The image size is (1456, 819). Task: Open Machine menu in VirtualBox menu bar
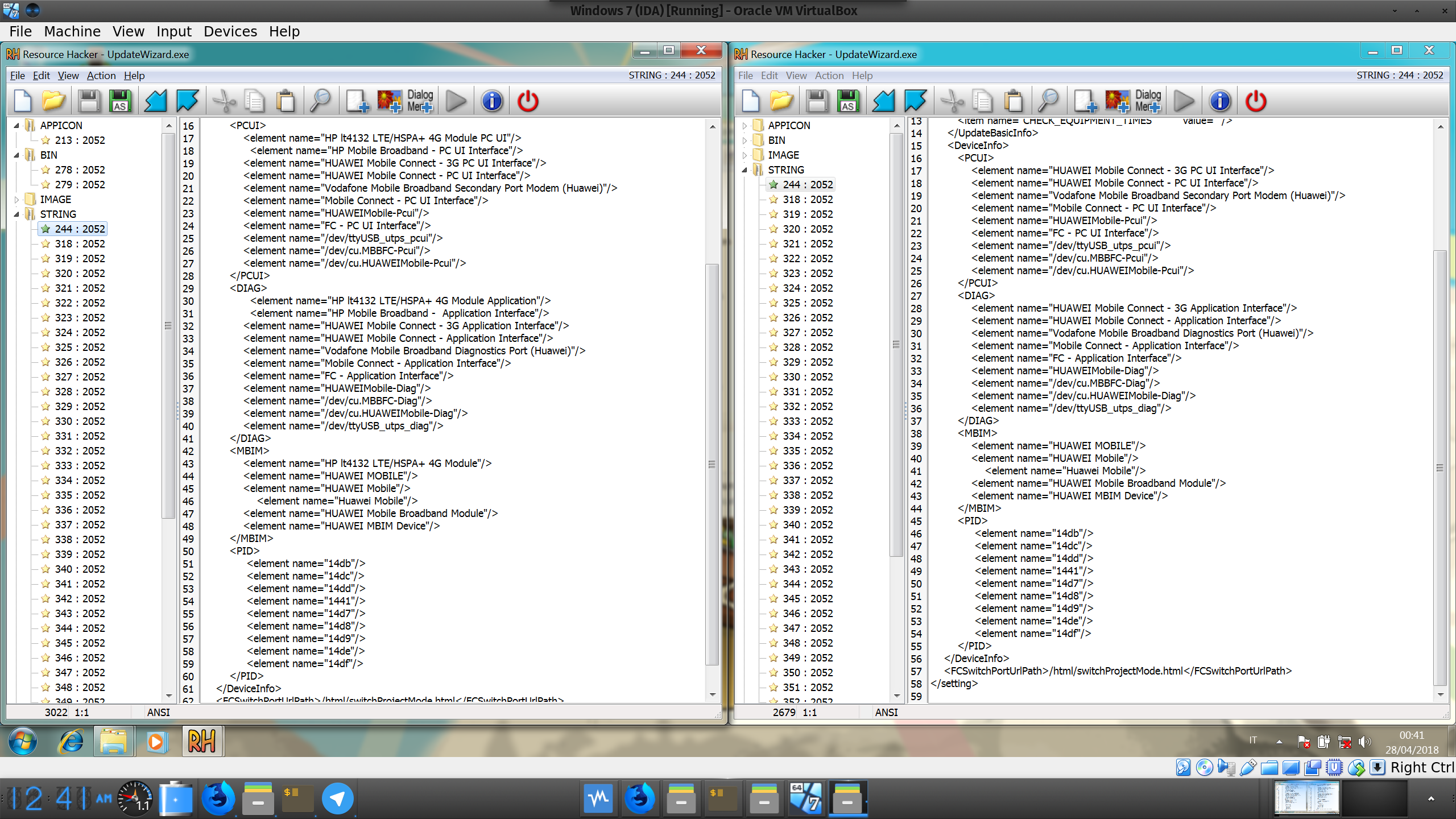[72, 31]
